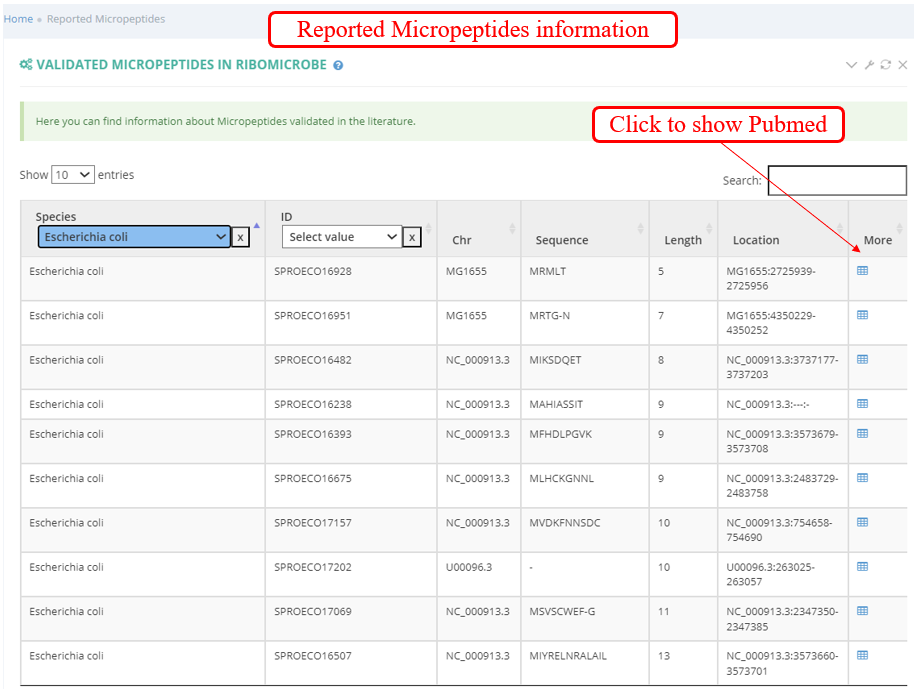Open More details for SPROECO16928 row
The height and width of the screenshot is (689, 914).
point(862,271)
